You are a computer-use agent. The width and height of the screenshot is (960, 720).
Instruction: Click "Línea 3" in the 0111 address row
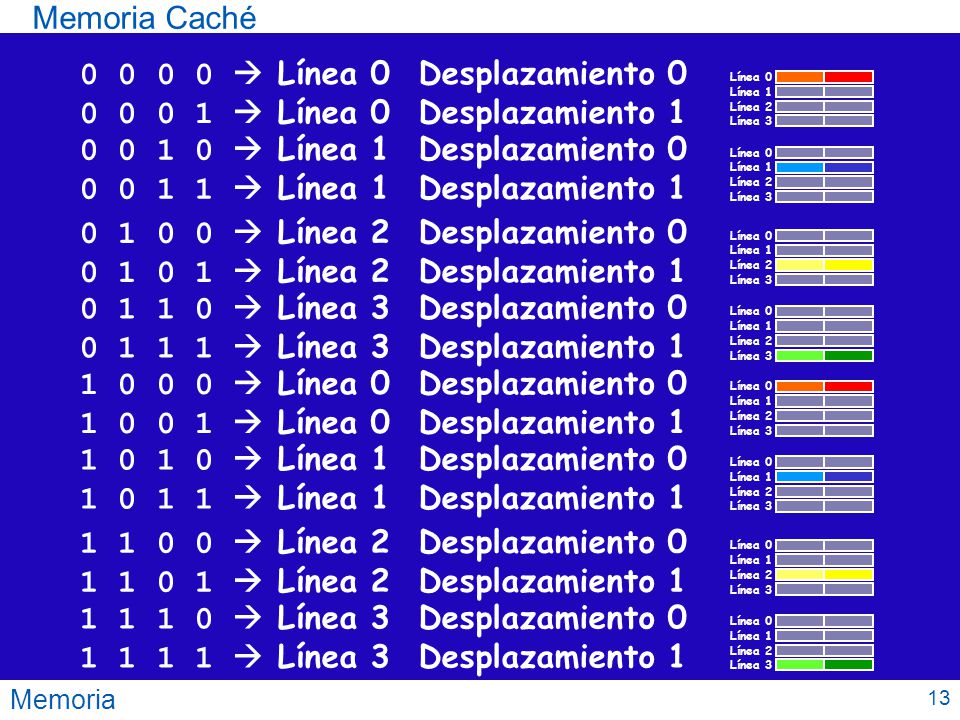coord(334,347)
